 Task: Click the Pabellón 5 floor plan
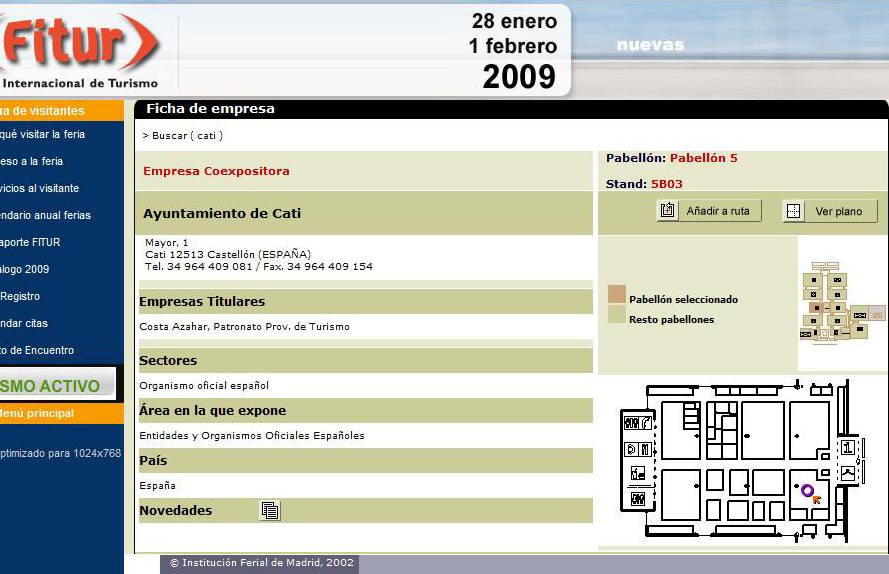743,461
